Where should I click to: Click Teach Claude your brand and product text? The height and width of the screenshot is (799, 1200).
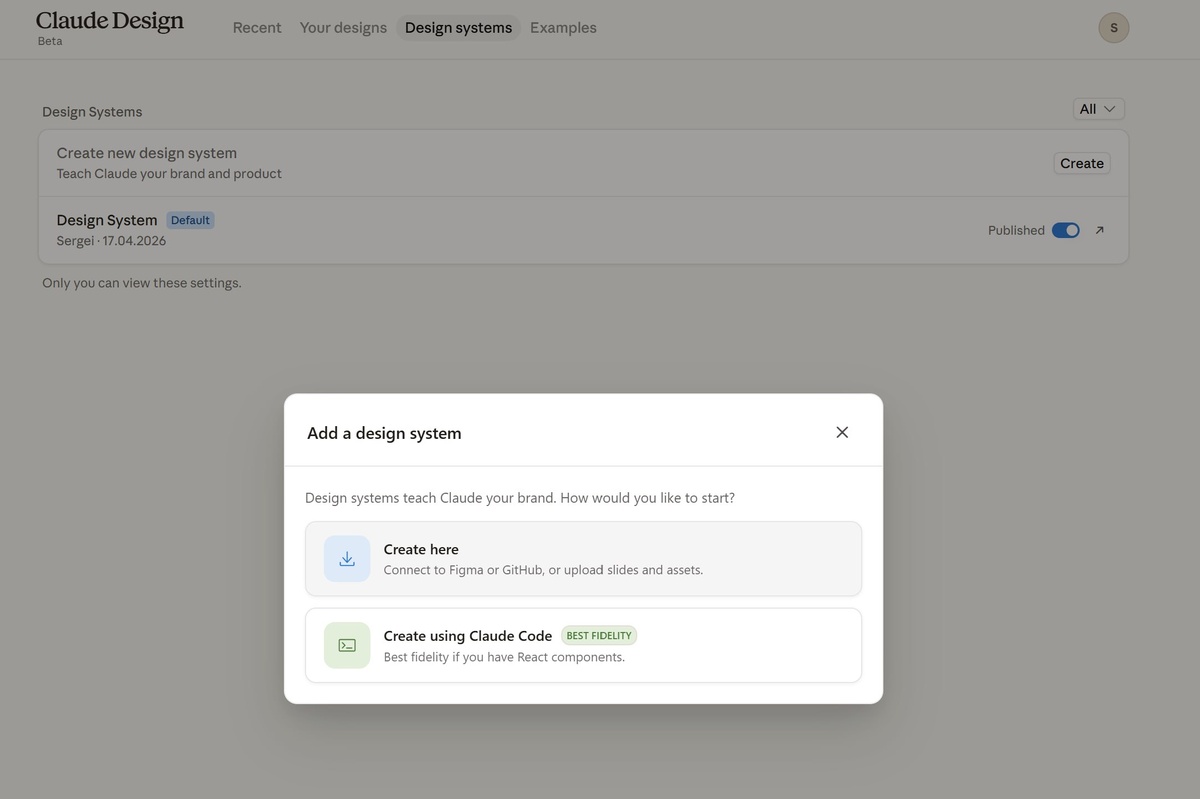pos(169,174)
